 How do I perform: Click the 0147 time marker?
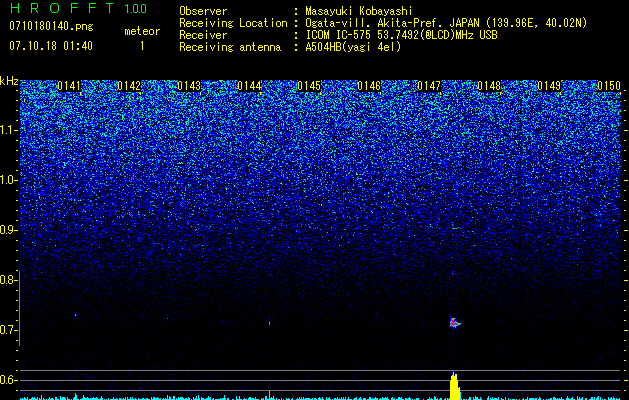429,86
